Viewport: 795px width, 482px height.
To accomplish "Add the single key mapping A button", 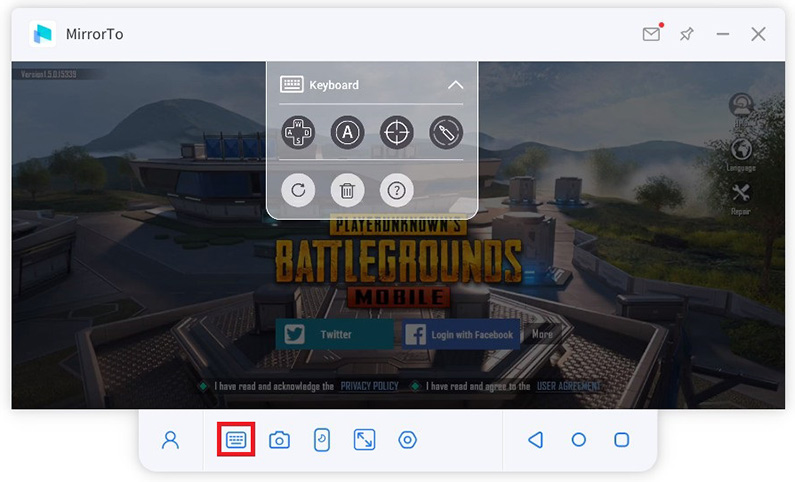I will point(347,132).
